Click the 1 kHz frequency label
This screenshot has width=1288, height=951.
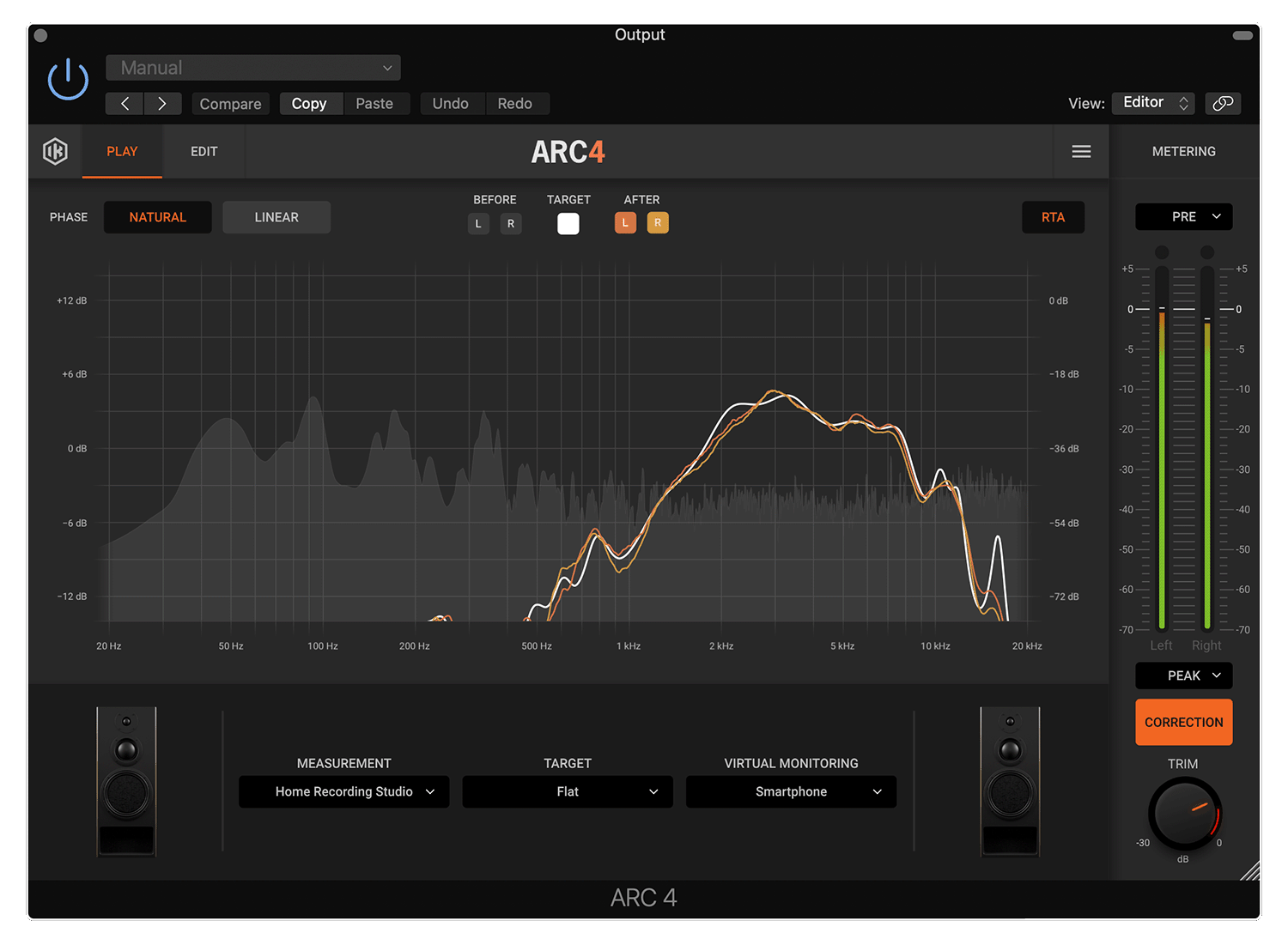[629, 646]
